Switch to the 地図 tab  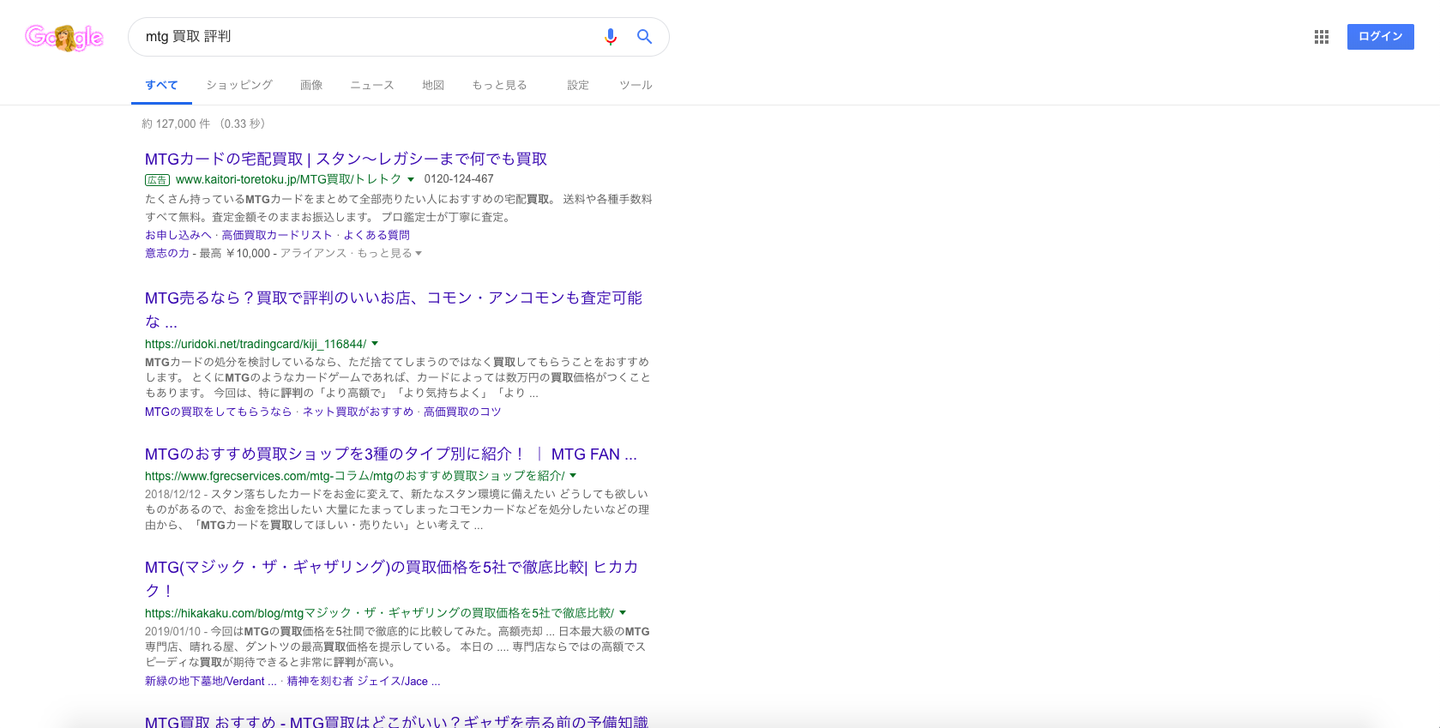pos(433,85)
